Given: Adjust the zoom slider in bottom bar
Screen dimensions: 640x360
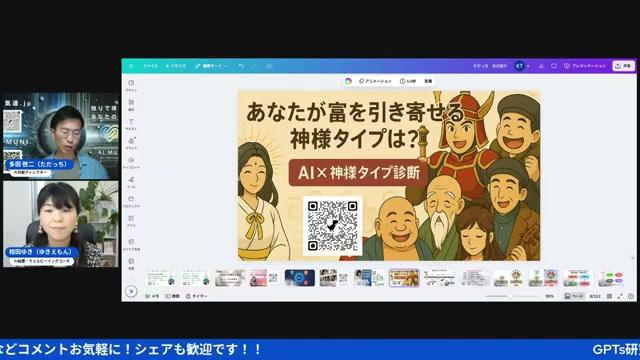Looking at the screenshot, I should tap(512, 296).
